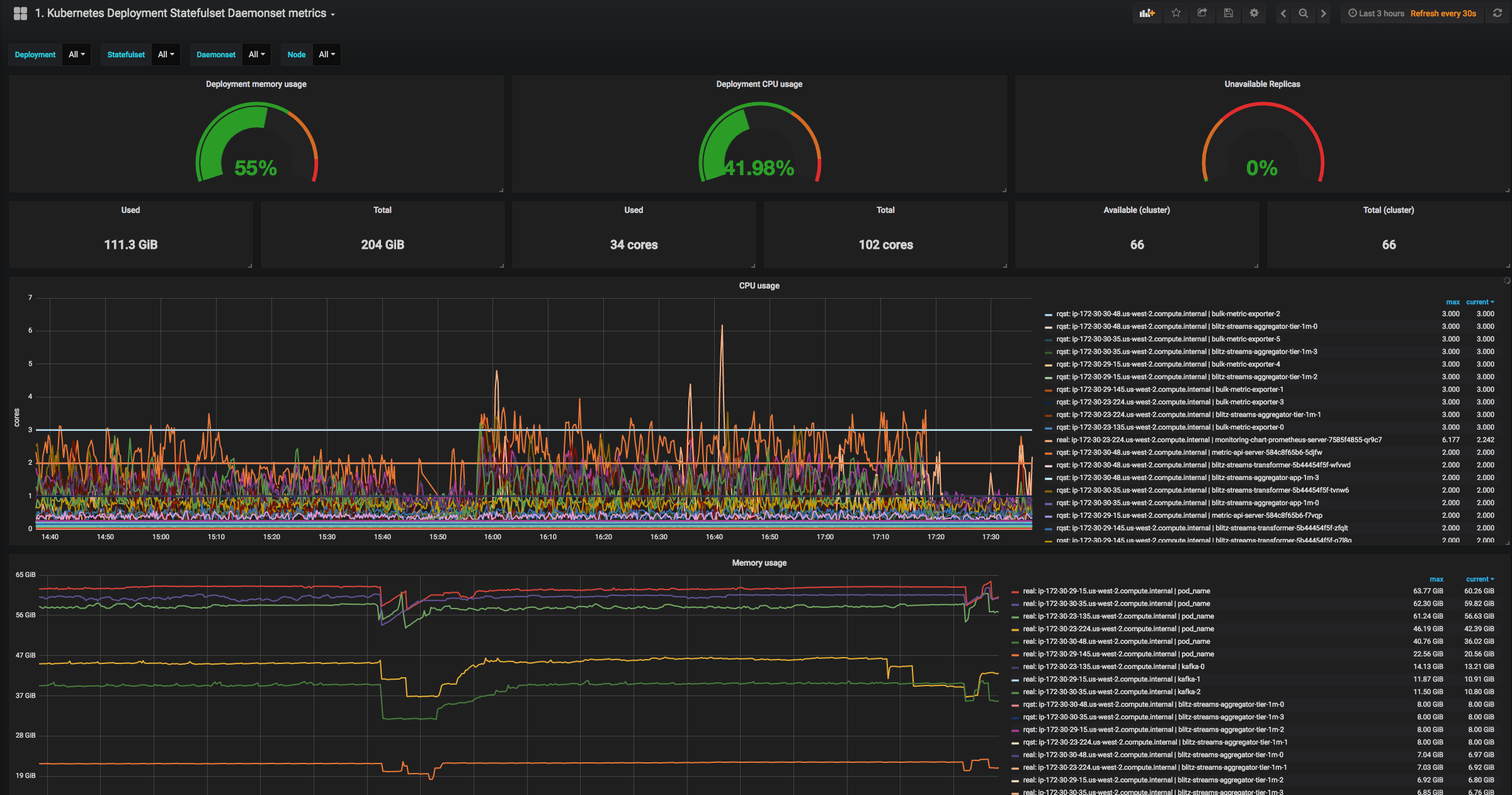The width and height of the screenshot is (1512, 795).
Task: Toggle the Node All filter button
Action: [x=326, y=54]
